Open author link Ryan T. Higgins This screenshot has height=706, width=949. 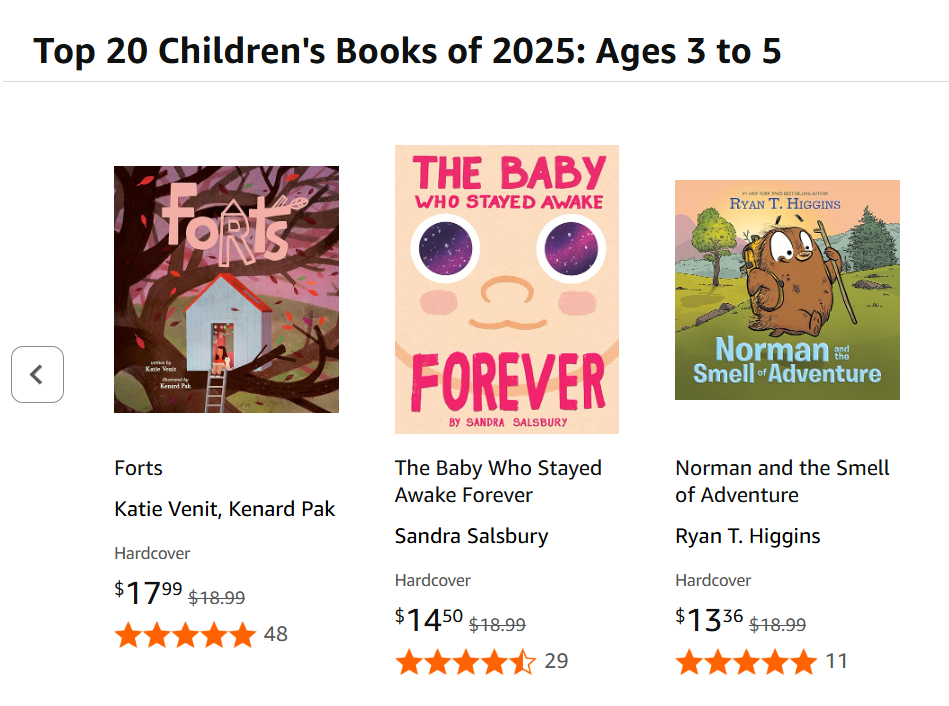747,536
